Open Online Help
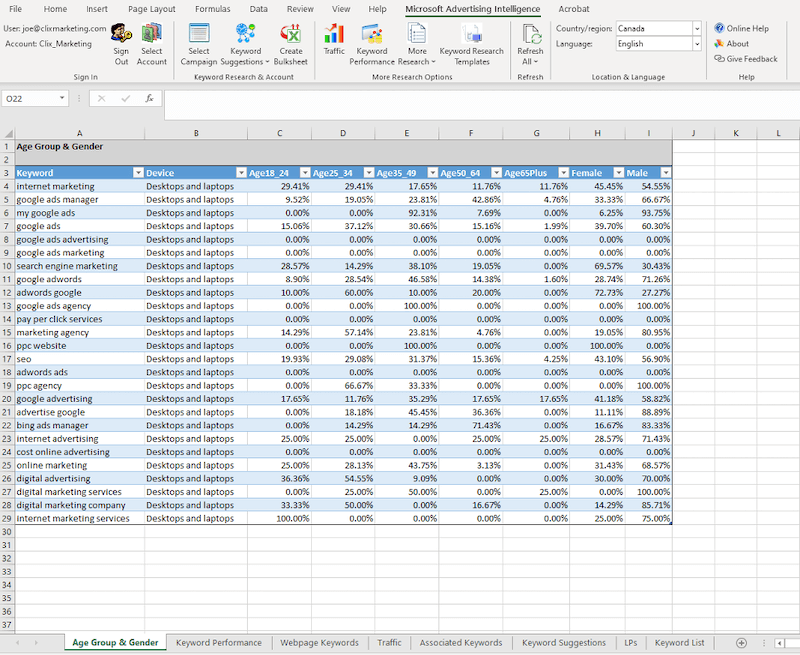 (x=742, y=28)
